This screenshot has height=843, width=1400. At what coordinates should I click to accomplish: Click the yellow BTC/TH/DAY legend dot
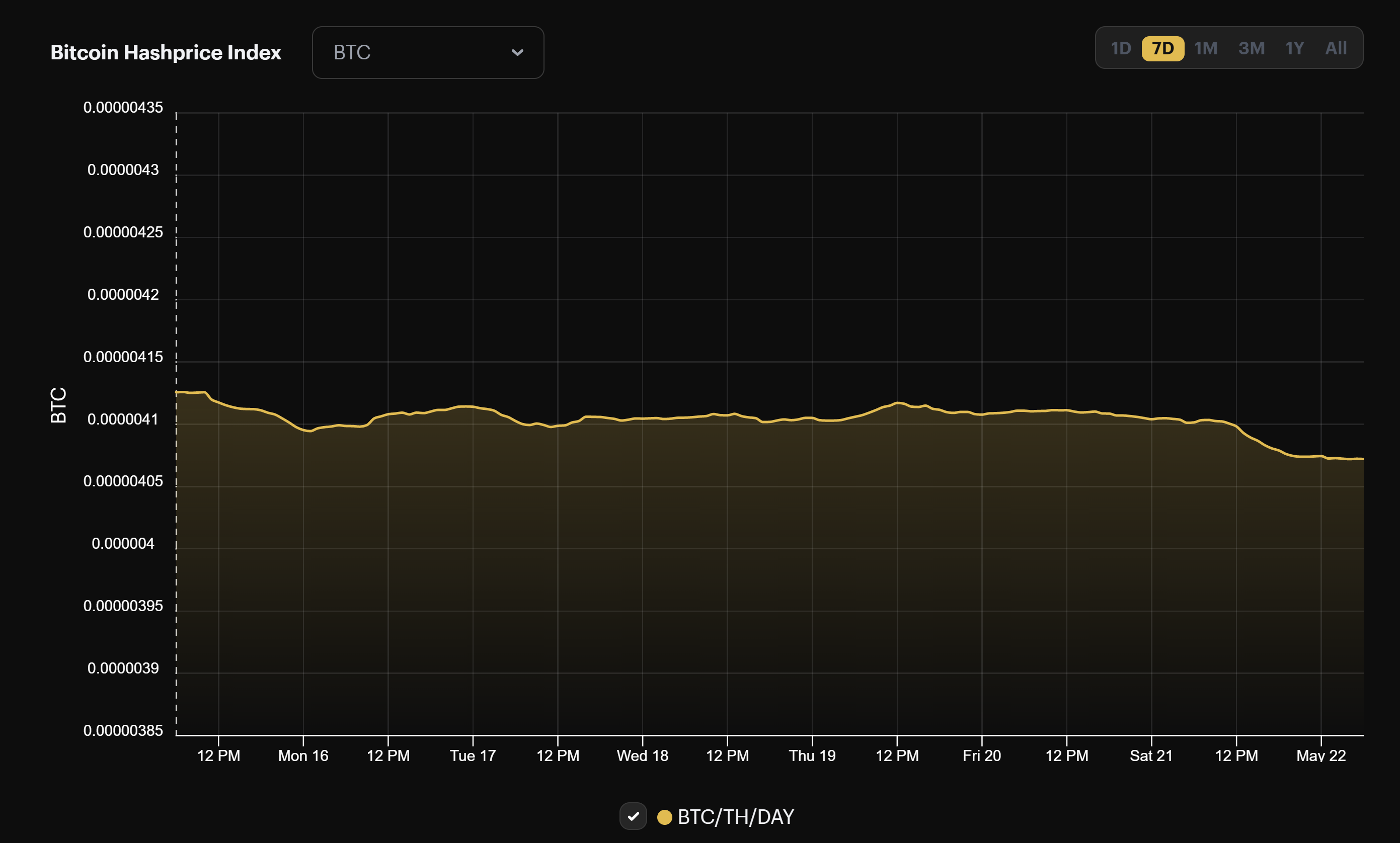click(x=664, y=817)
